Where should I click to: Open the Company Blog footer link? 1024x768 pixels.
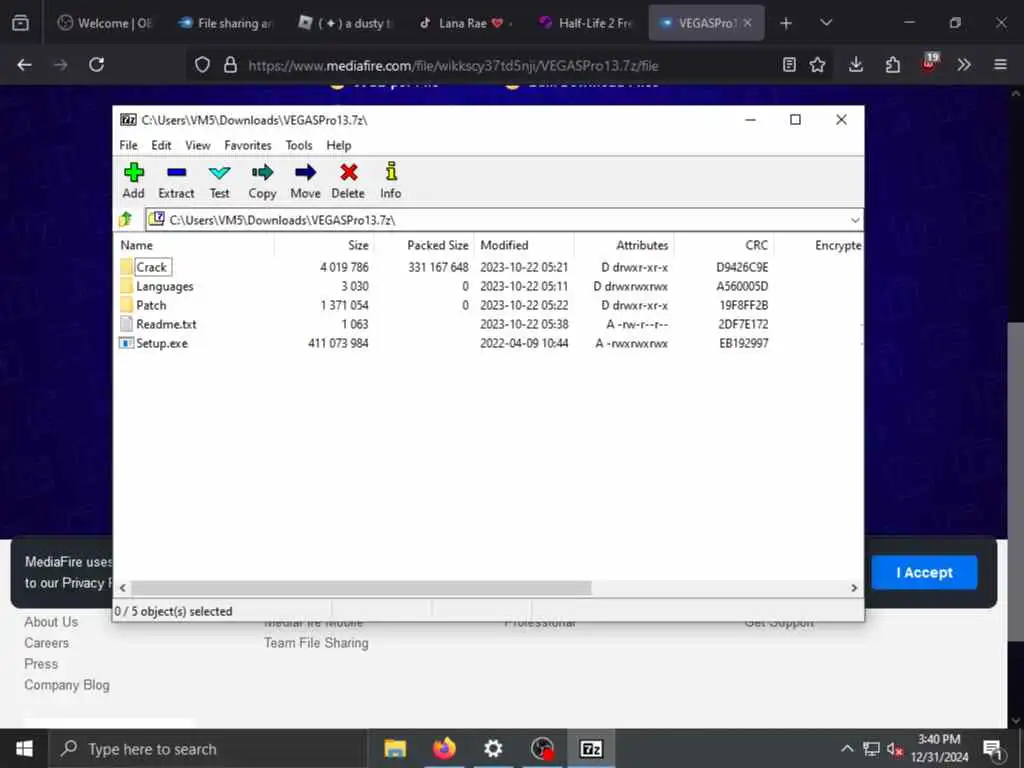[x=67, y=685]
